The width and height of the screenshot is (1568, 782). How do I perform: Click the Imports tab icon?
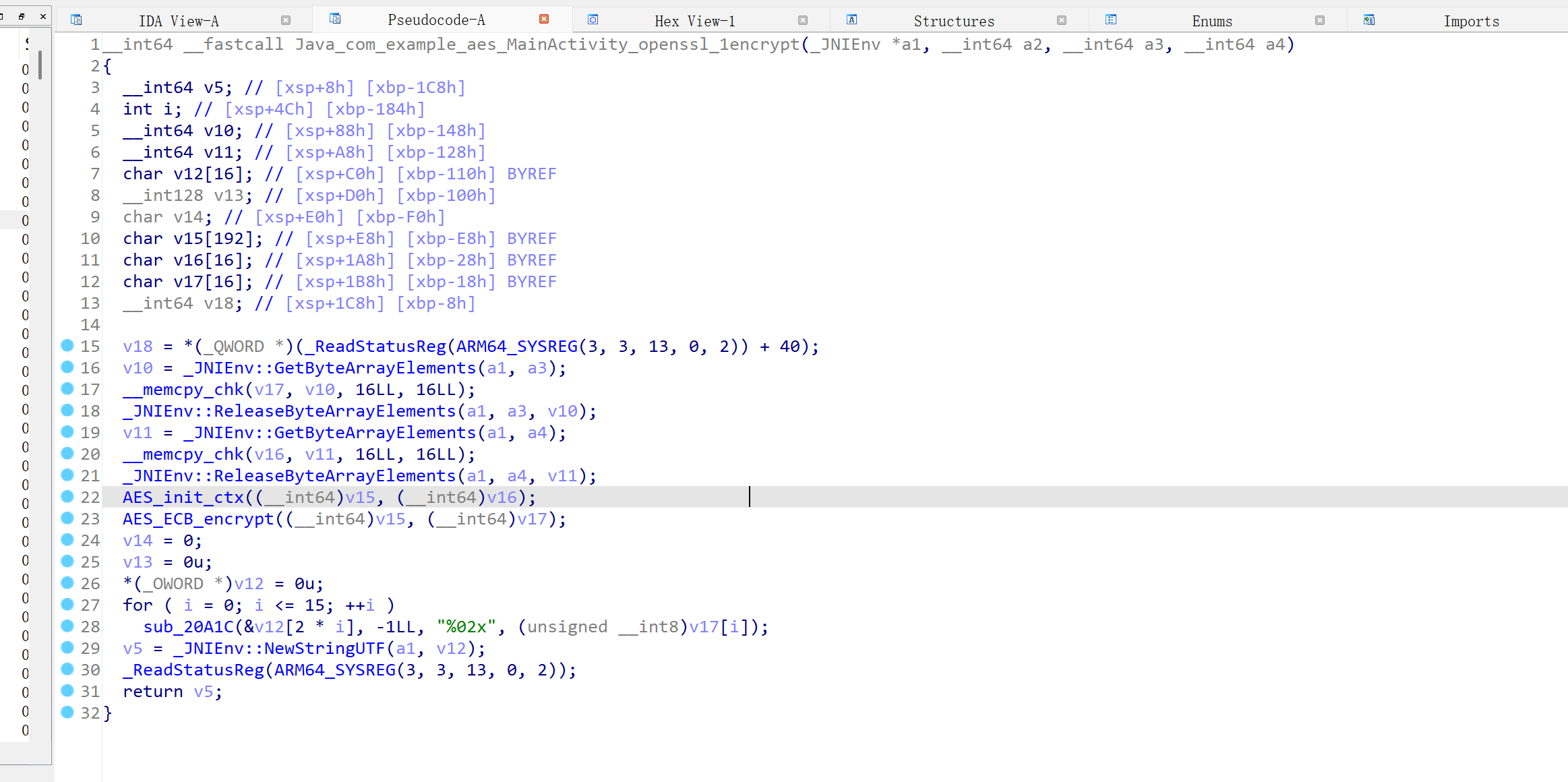pos(1369,20)
